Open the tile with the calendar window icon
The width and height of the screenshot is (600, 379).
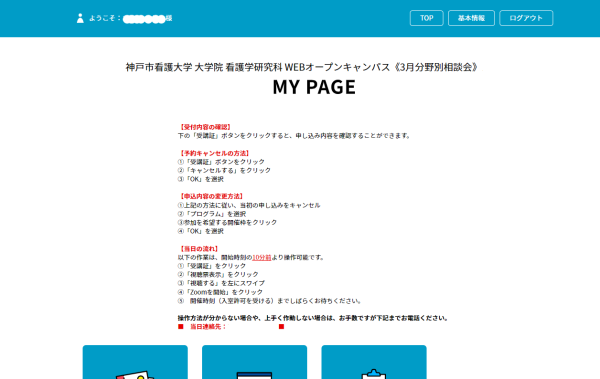(254, 362)
